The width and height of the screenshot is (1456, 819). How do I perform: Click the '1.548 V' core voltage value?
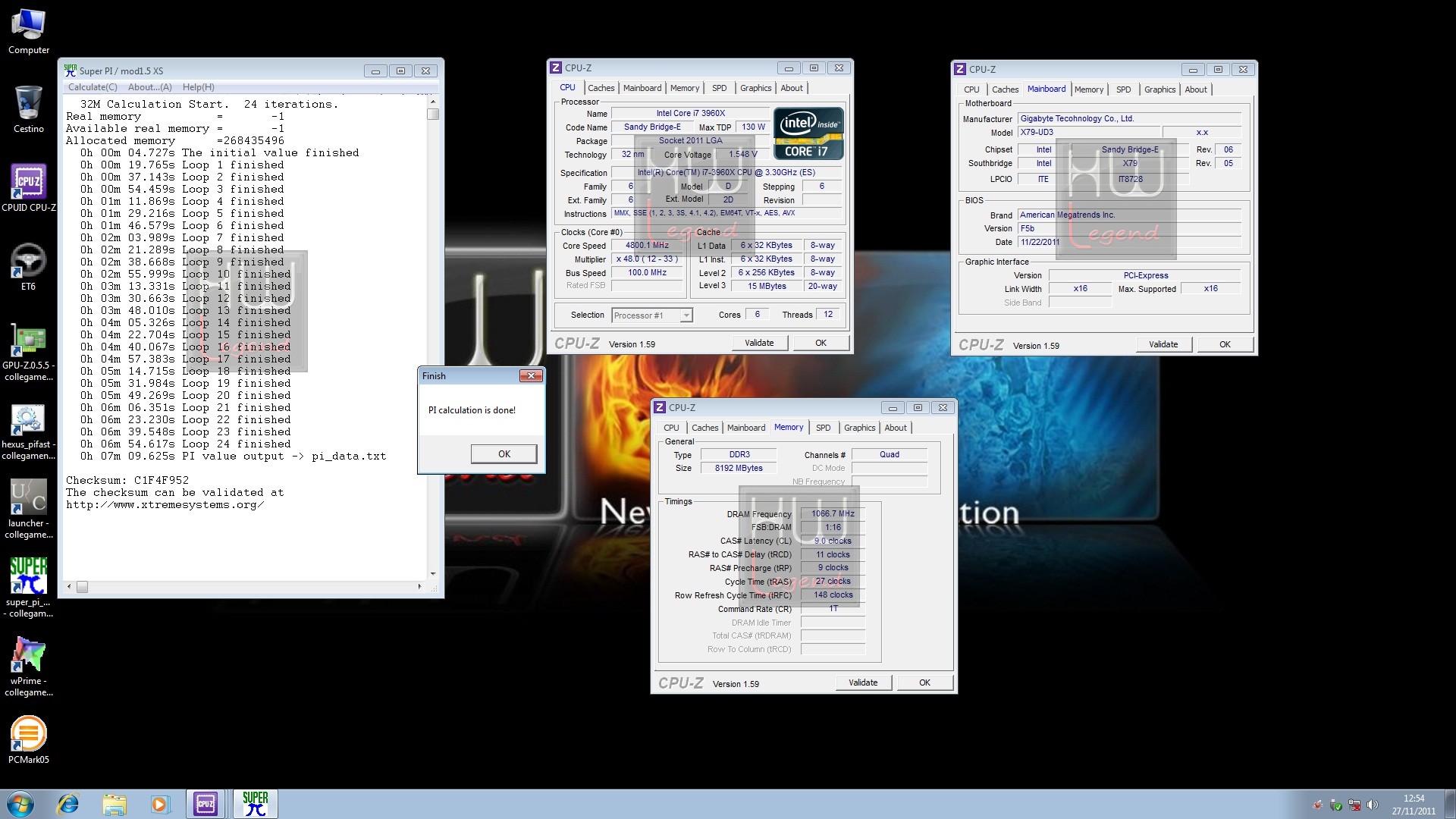coord(743,154)
